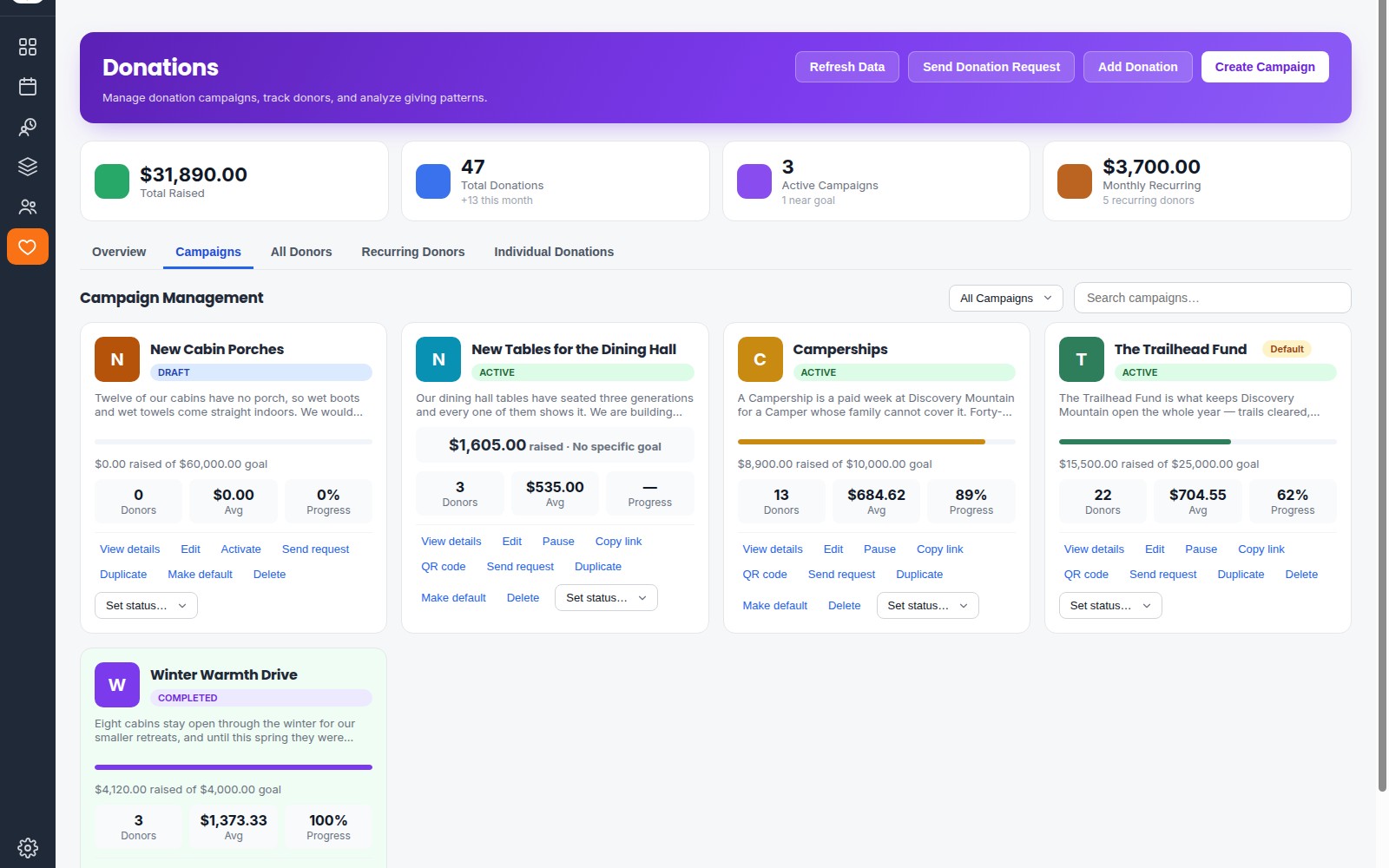Open the calendar icon in sidebar
1389x868 pixels.
(28, 87)
